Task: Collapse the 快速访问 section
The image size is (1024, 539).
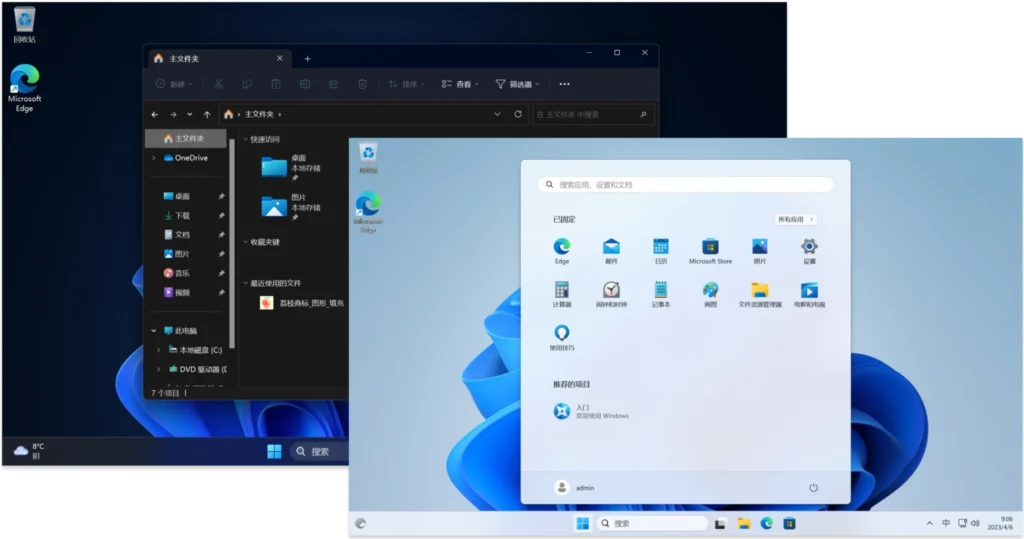Action: pos(246,139)
